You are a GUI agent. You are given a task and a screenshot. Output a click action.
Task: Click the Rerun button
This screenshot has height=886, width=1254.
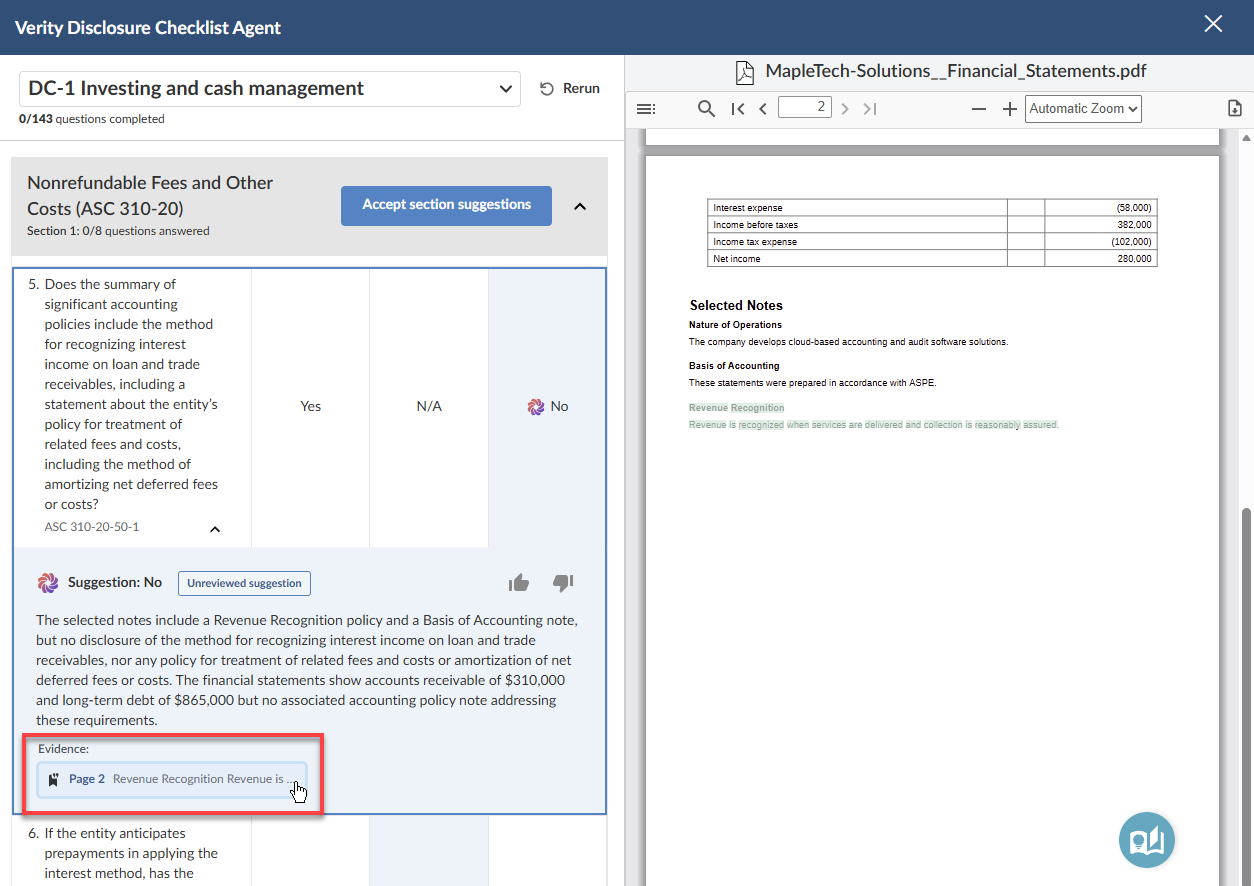pyautogui.click(x=570, y=89)
